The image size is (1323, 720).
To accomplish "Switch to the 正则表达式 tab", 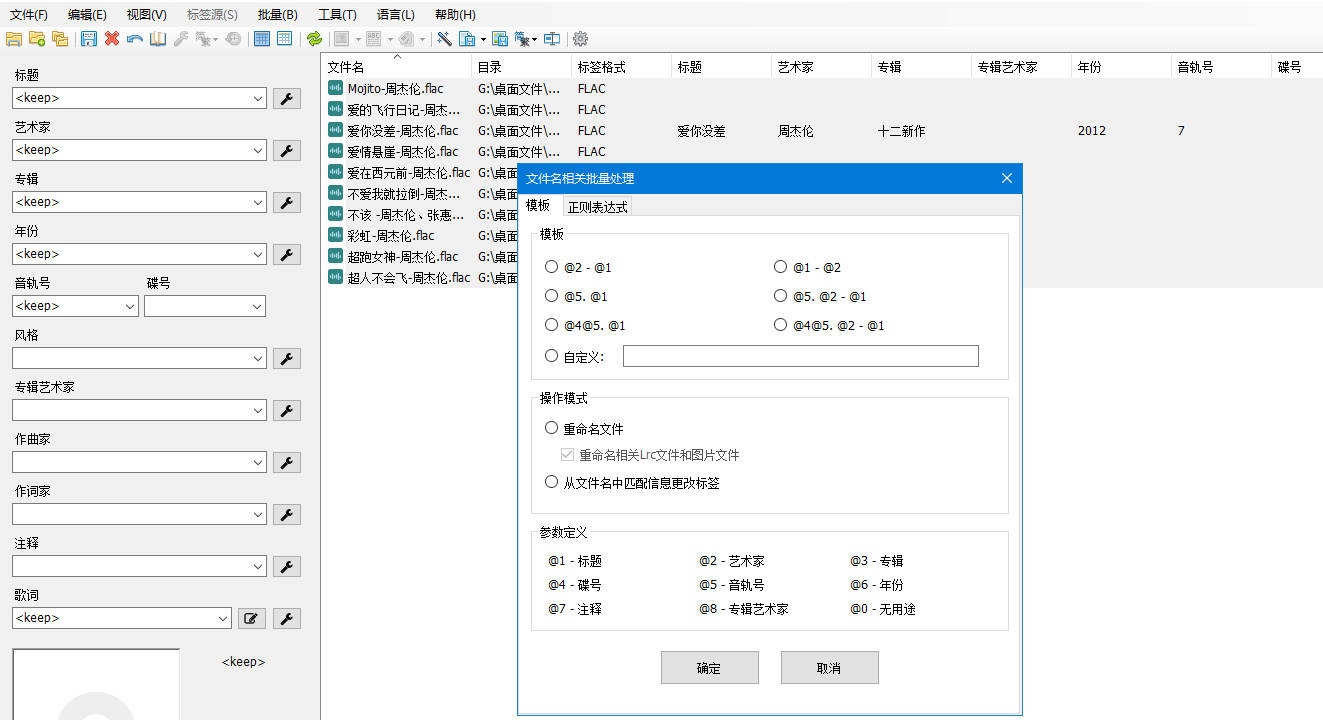I will (597, 207).
